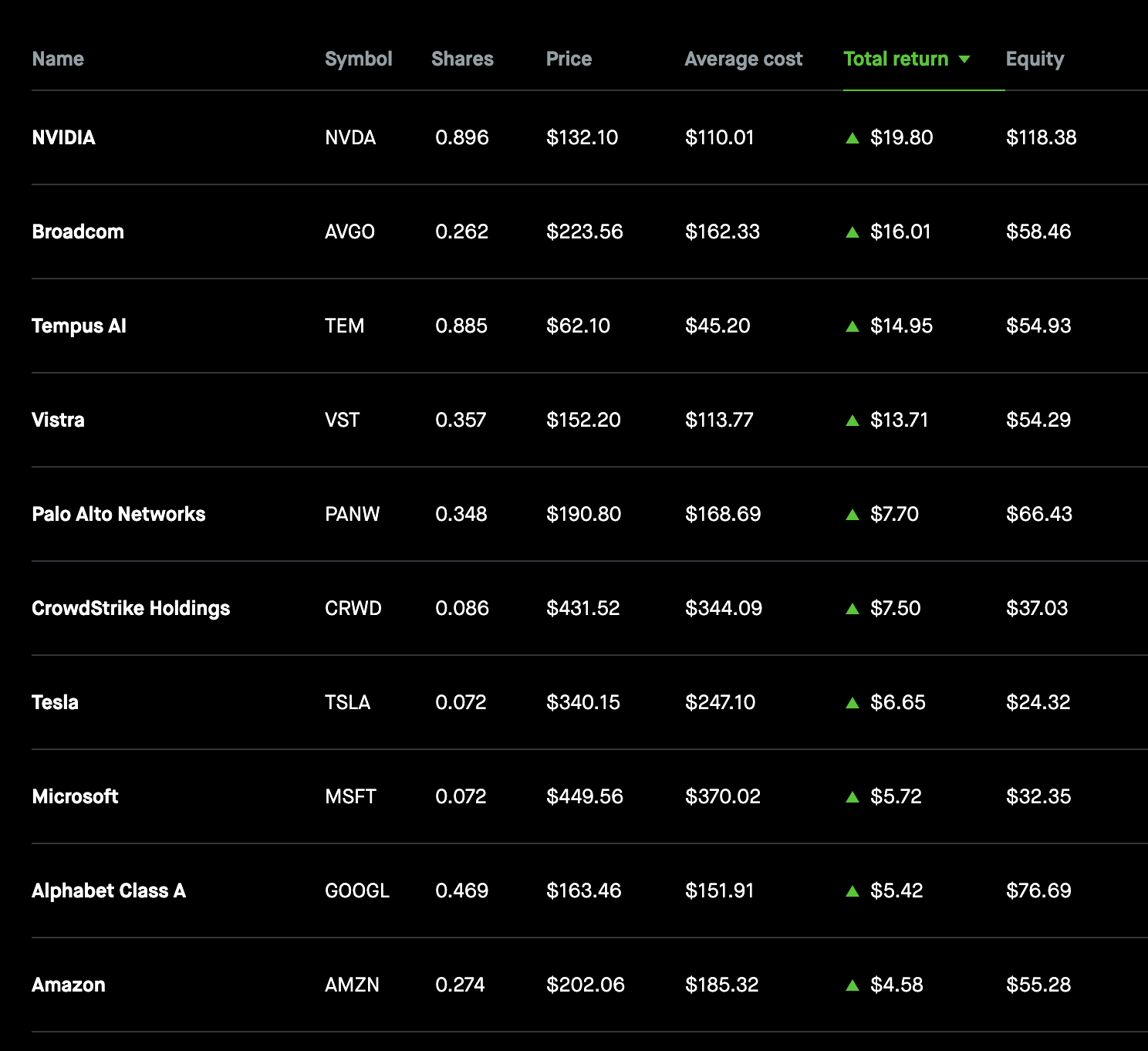Sort by the Name column header
This screenshot has width=1148, height=1051.
tap(58, 59)
